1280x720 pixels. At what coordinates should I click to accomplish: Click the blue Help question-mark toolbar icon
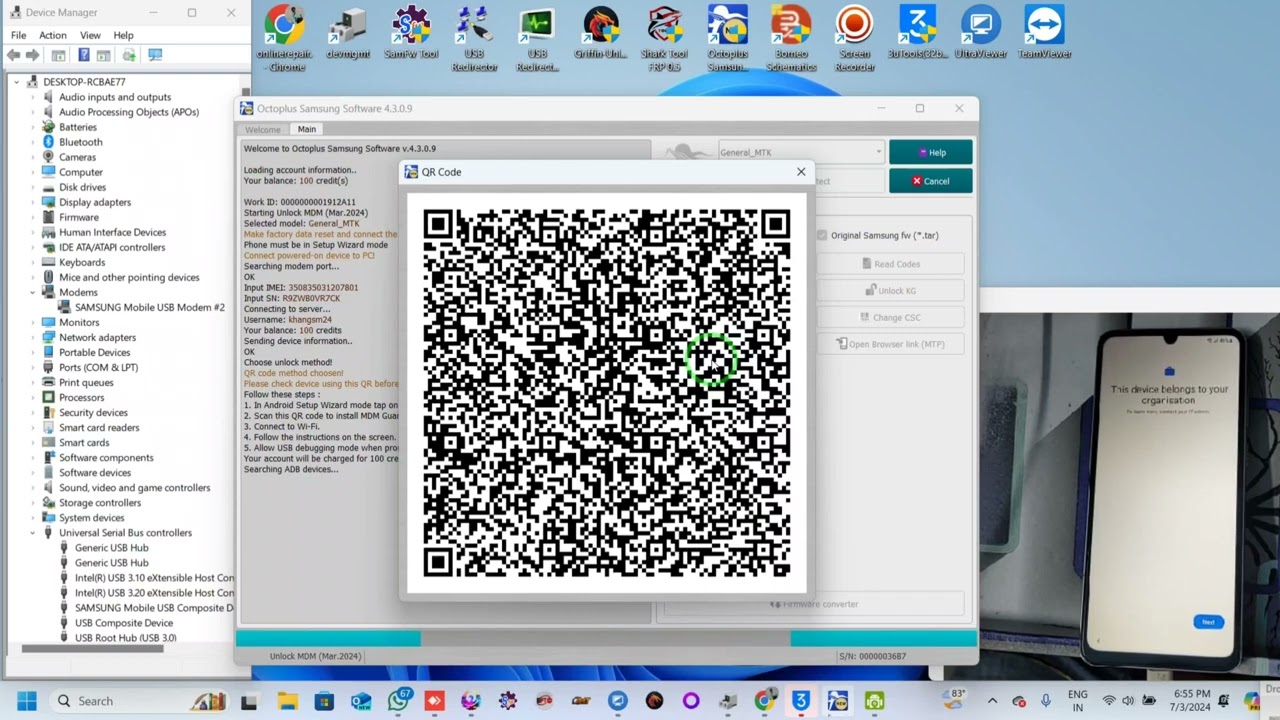[84, 55]
